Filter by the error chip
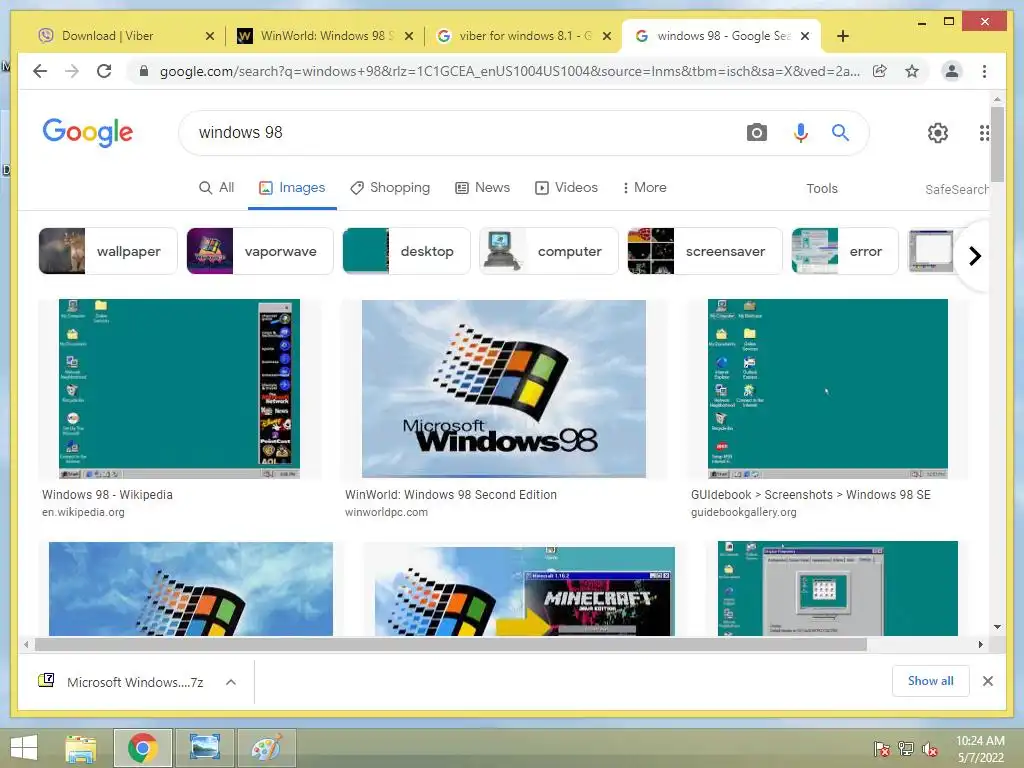 [845, 251]
